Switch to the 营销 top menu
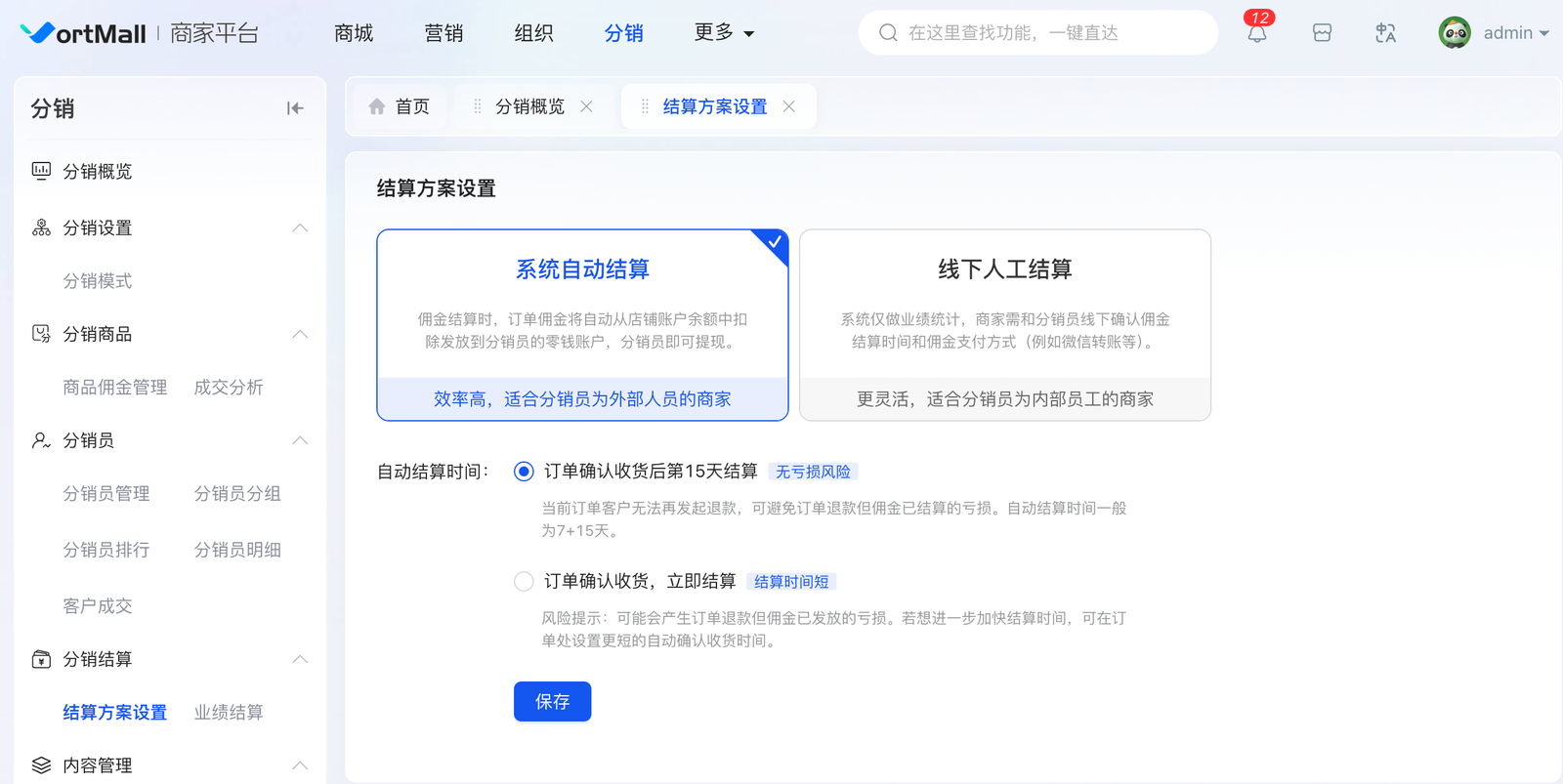1563x784 pixels. (444, 33)
